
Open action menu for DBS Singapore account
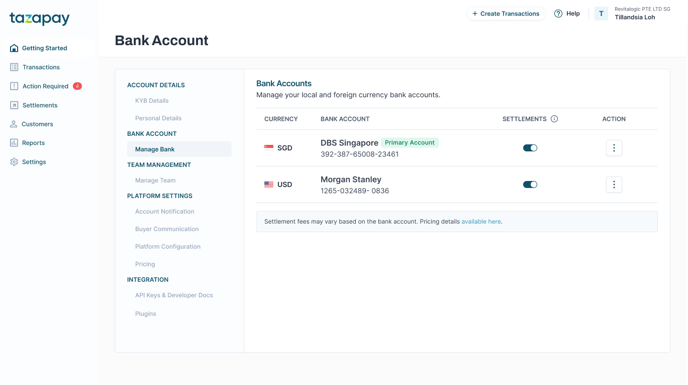pyautogui.click(x=614, y=148)
